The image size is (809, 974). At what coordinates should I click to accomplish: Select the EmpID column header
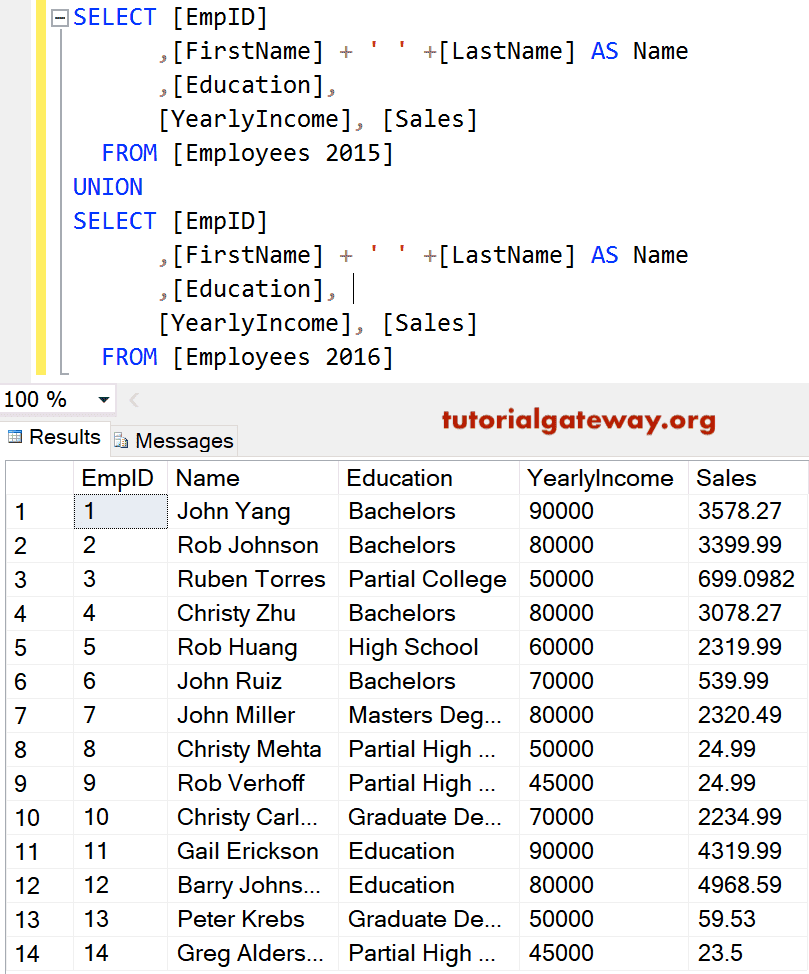(x=118, y=478)
